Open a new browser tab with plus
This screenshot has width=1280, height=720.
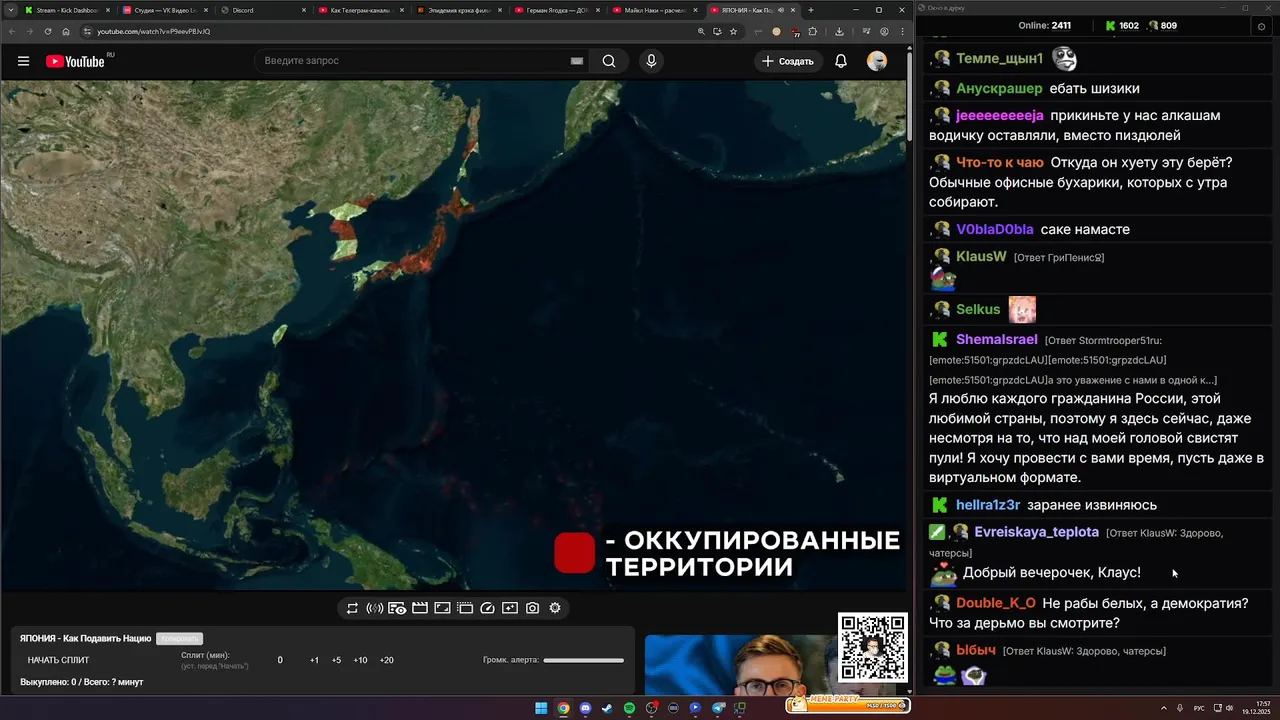click(x=811, y=10)
